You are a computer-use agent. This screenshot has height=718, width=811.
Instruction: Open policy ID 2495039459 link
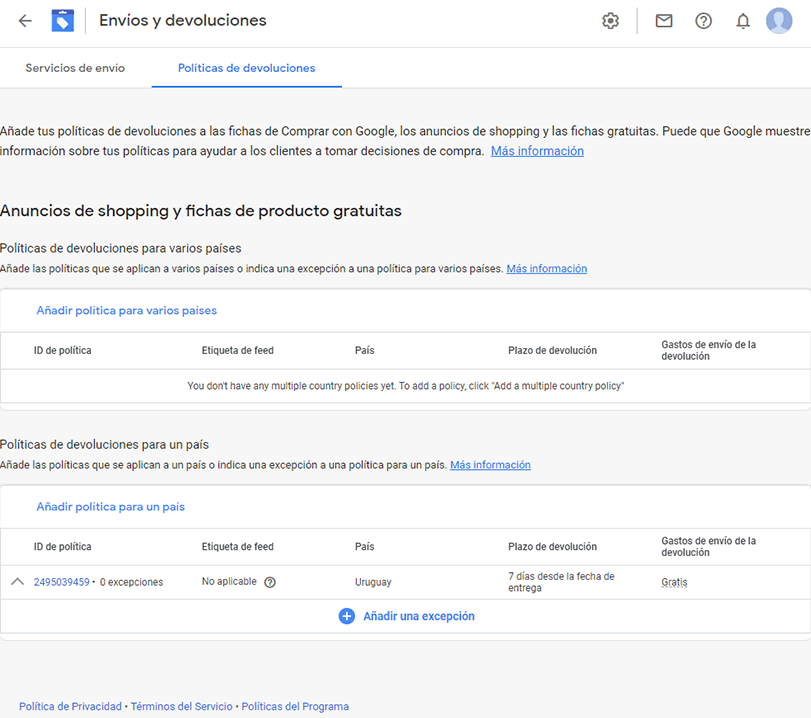pos(62,582)
